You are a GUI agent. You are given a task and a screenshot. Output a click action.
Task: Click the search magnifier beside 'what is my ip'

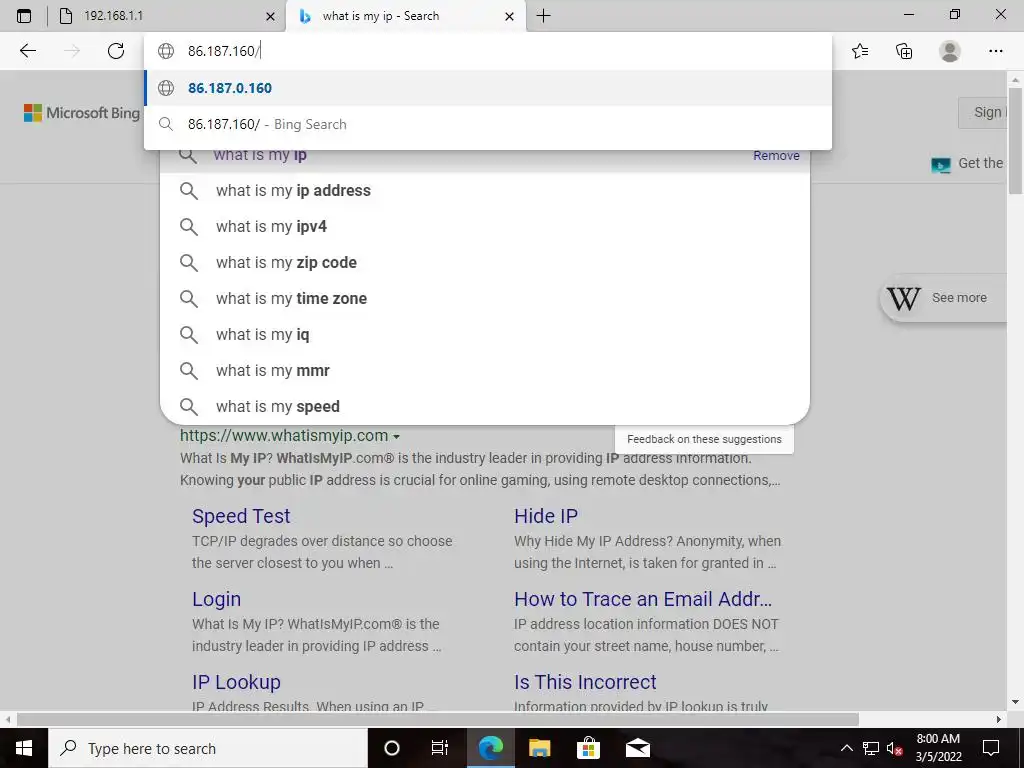[x=188, y=155]
